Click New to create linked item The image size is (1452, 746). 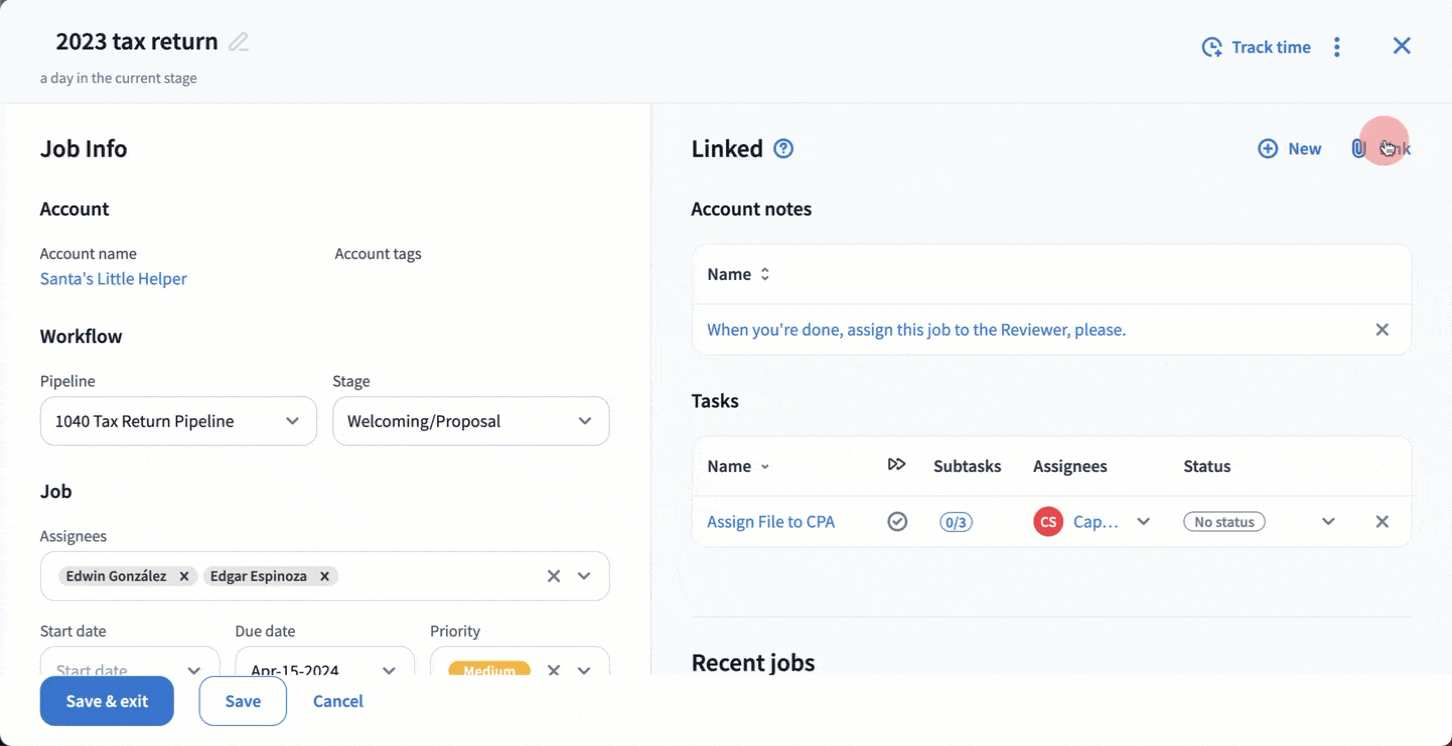pyautogui.click(x=1290, y=149)
